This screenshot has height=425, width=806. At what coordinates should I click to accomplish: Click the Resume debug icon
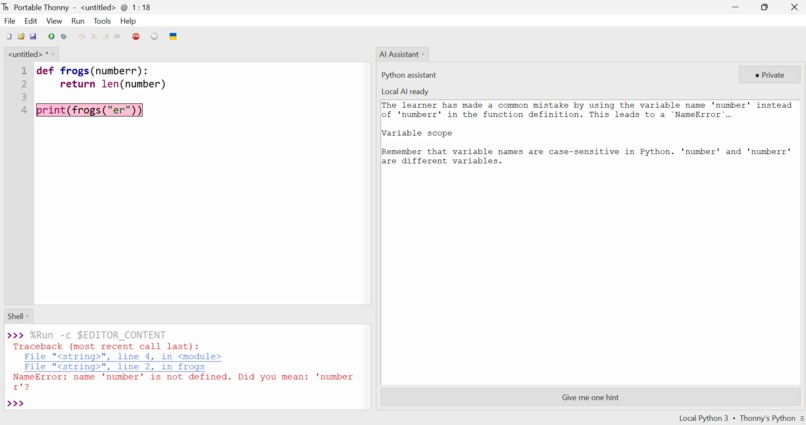[x=117, y=36]
